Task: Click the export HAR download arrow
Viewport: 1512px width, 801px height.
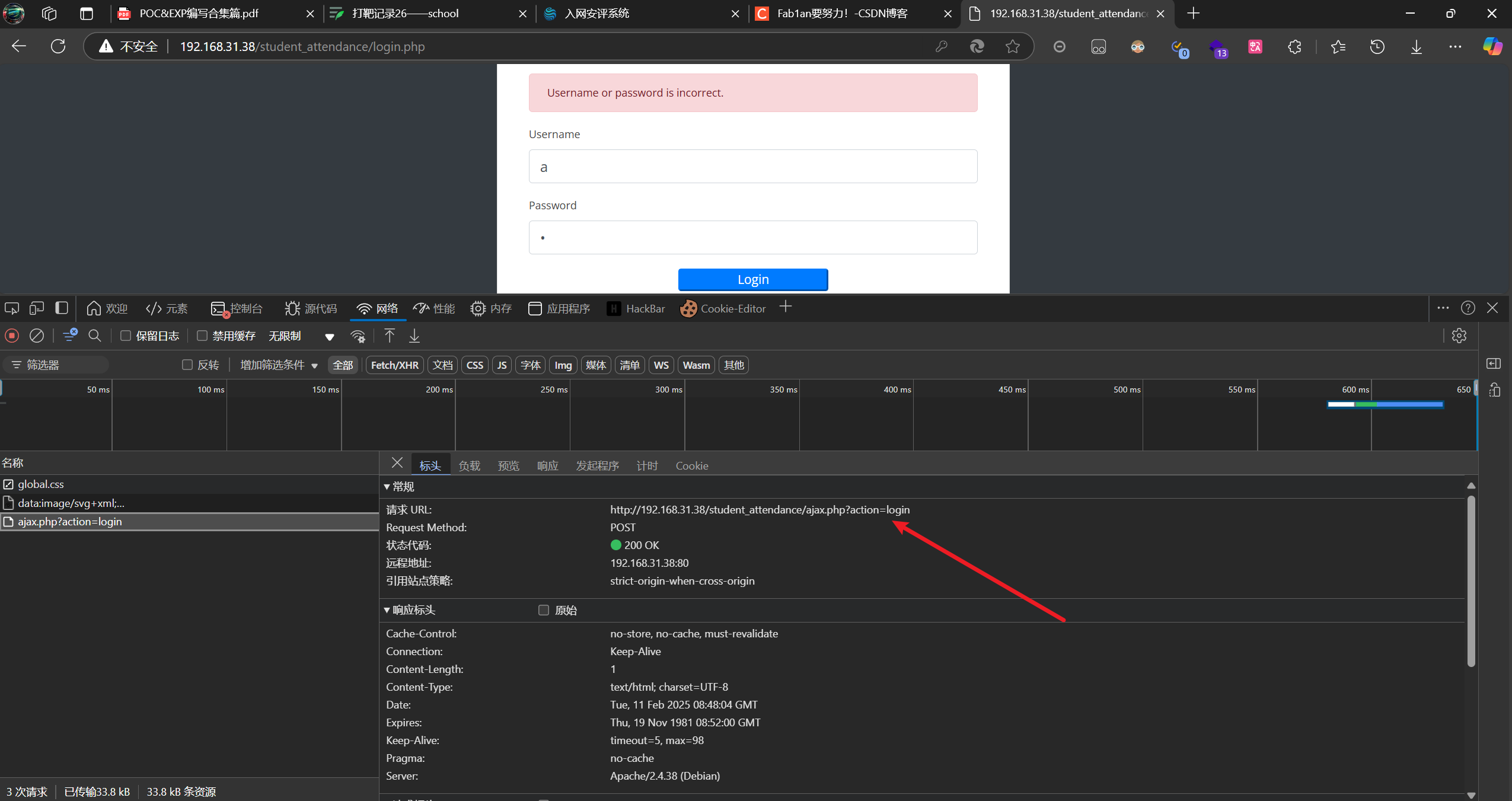Action: (414, 336)
